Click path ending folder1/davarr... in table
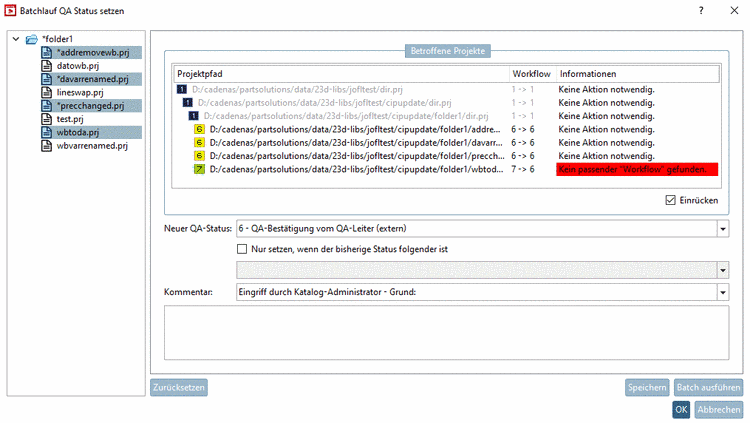Viewport: 750px width, 423px height. tap(356, 143)
